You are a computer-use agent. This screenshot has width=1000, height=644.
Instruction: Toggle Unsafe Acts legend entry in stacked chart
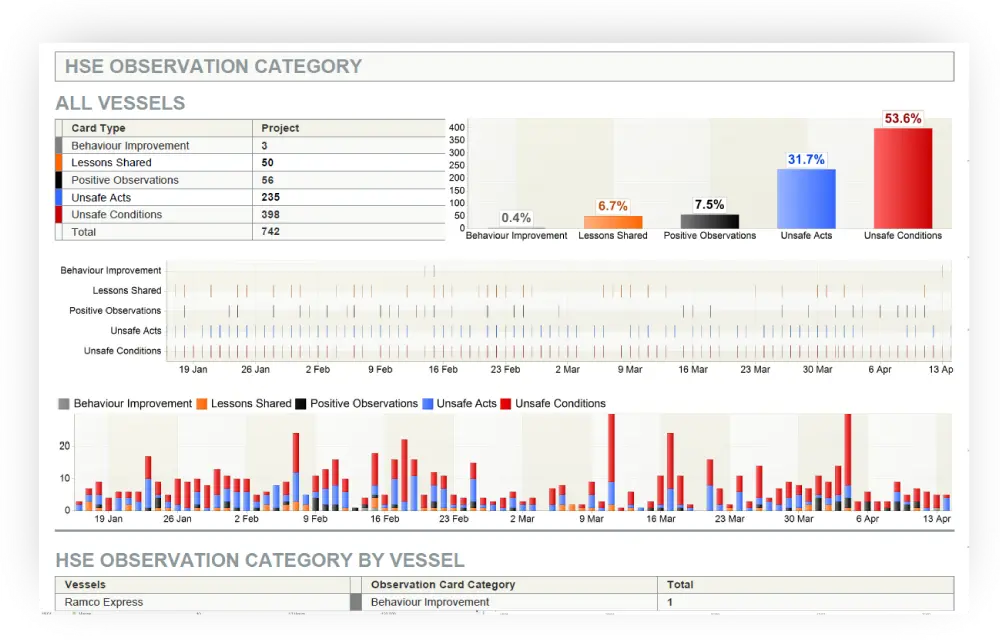pyautogui.click(x=459, y=404)
